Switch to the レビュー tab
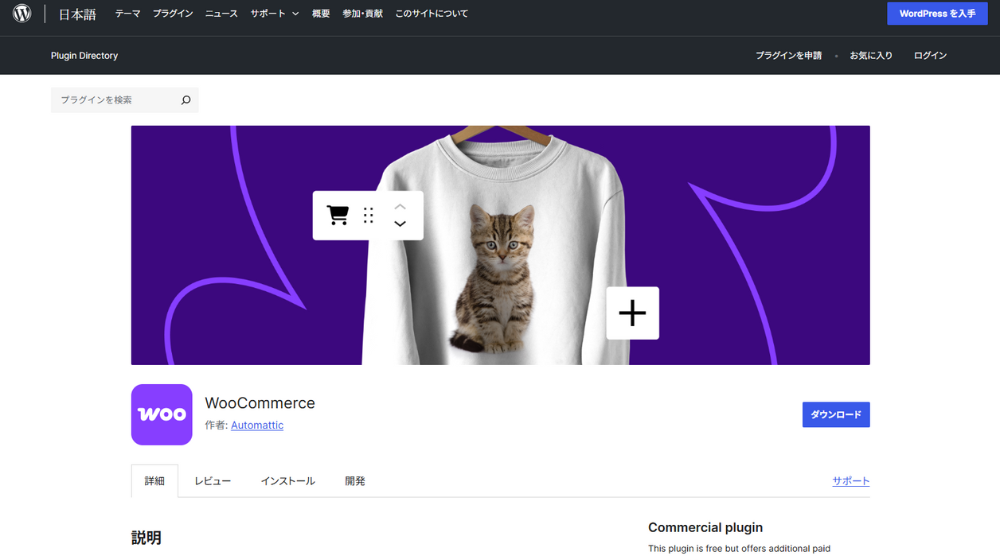1000x560 pixels. click(x=212, y=481)
